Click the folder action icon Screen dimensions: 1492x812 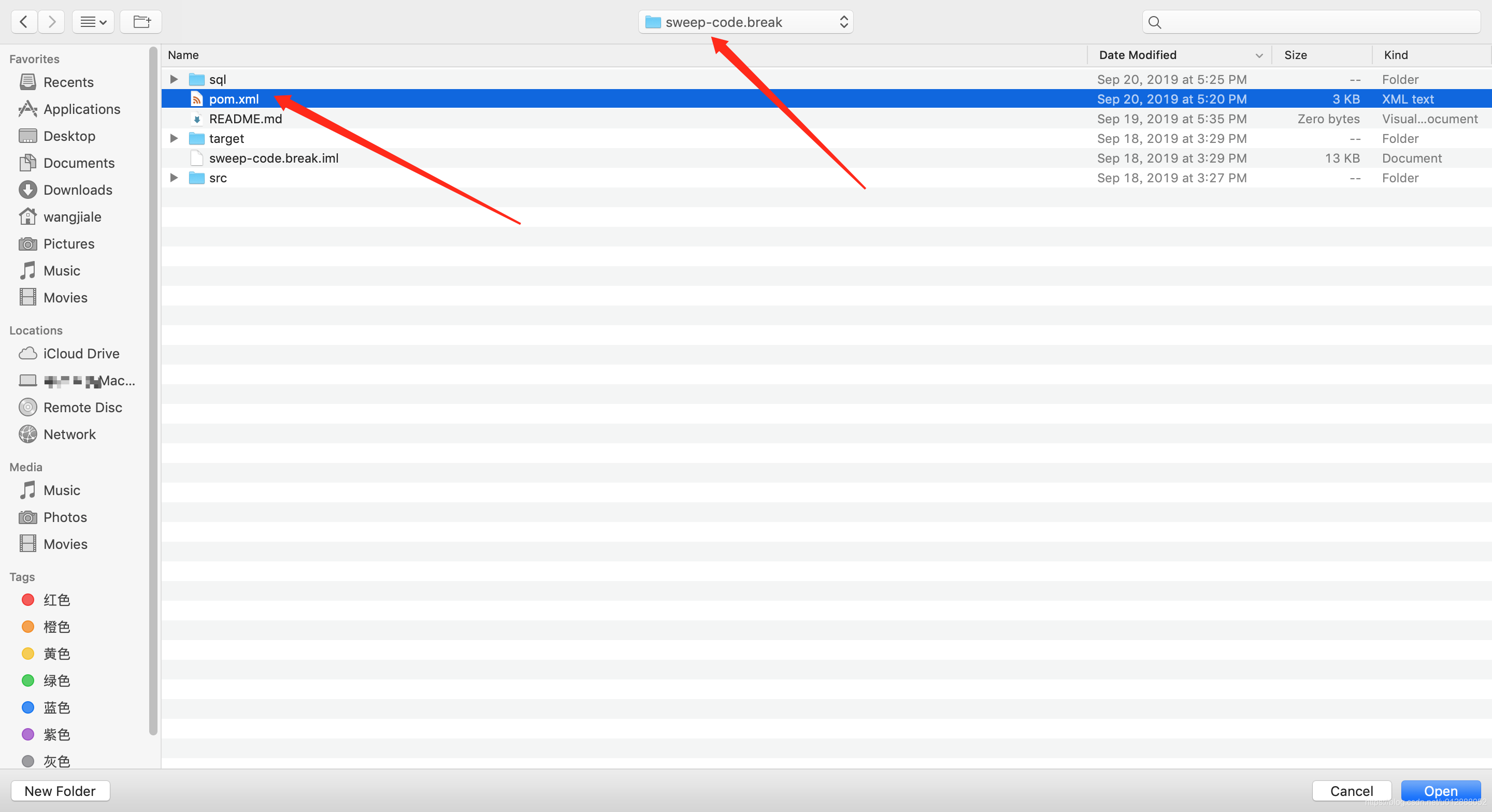tap(139, 20)
